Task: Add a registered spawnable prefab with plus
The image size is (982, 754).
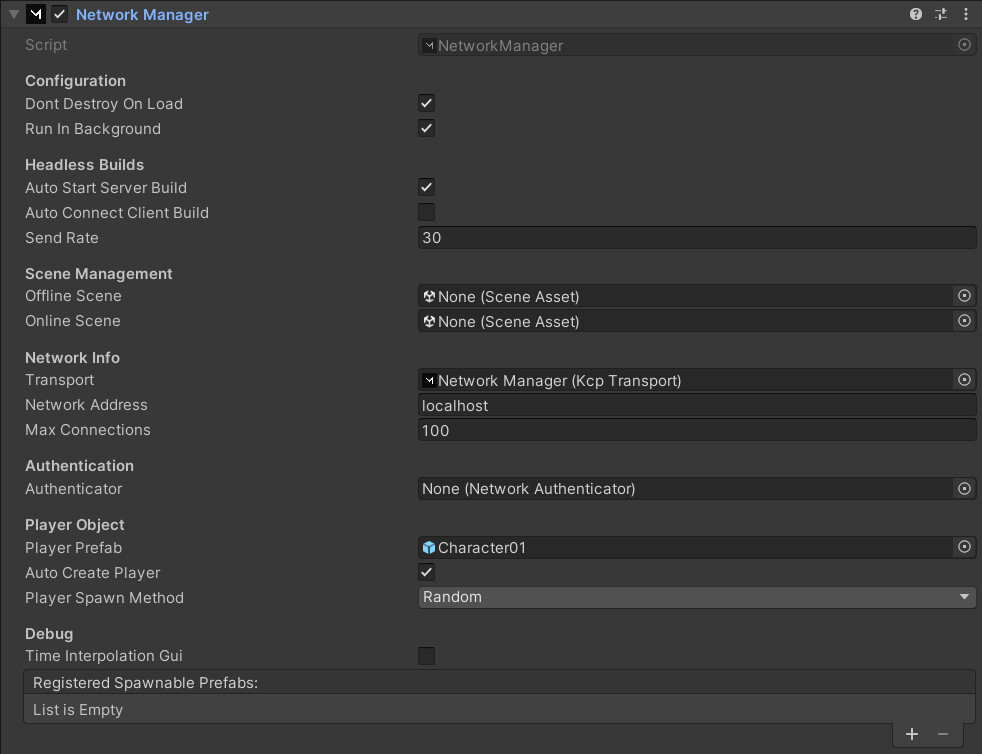Action: coord(912,734)
